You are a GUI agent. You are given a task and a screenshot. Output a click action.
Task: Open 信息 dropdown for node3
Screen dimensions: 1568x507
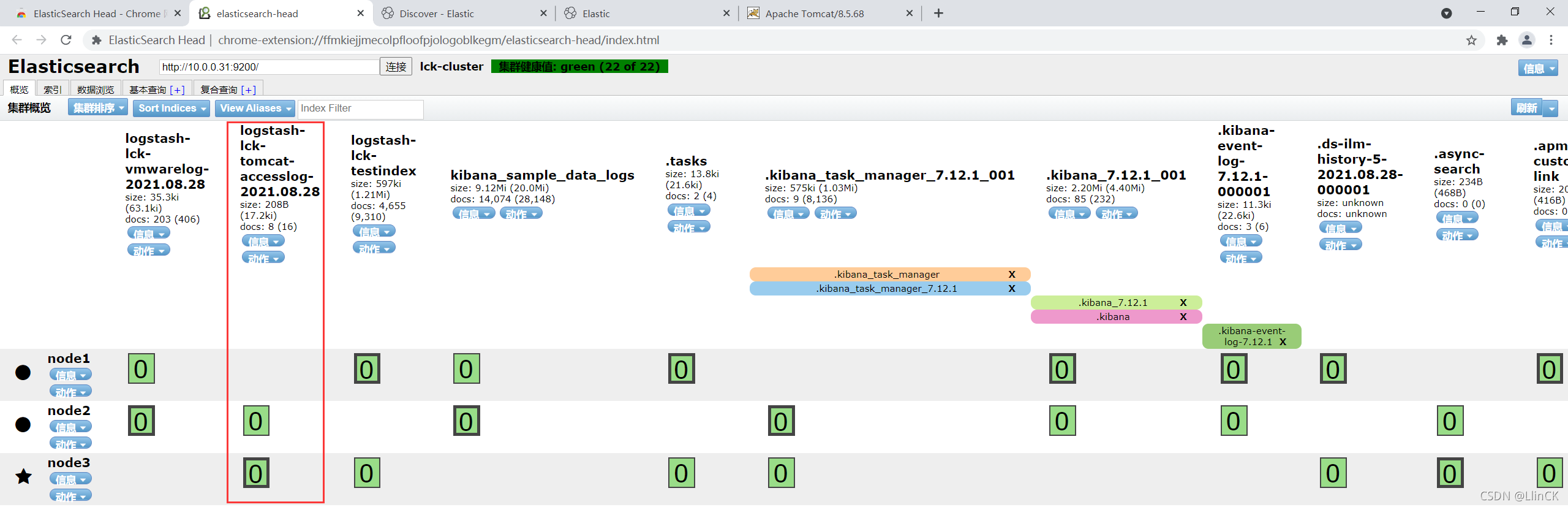70,478
